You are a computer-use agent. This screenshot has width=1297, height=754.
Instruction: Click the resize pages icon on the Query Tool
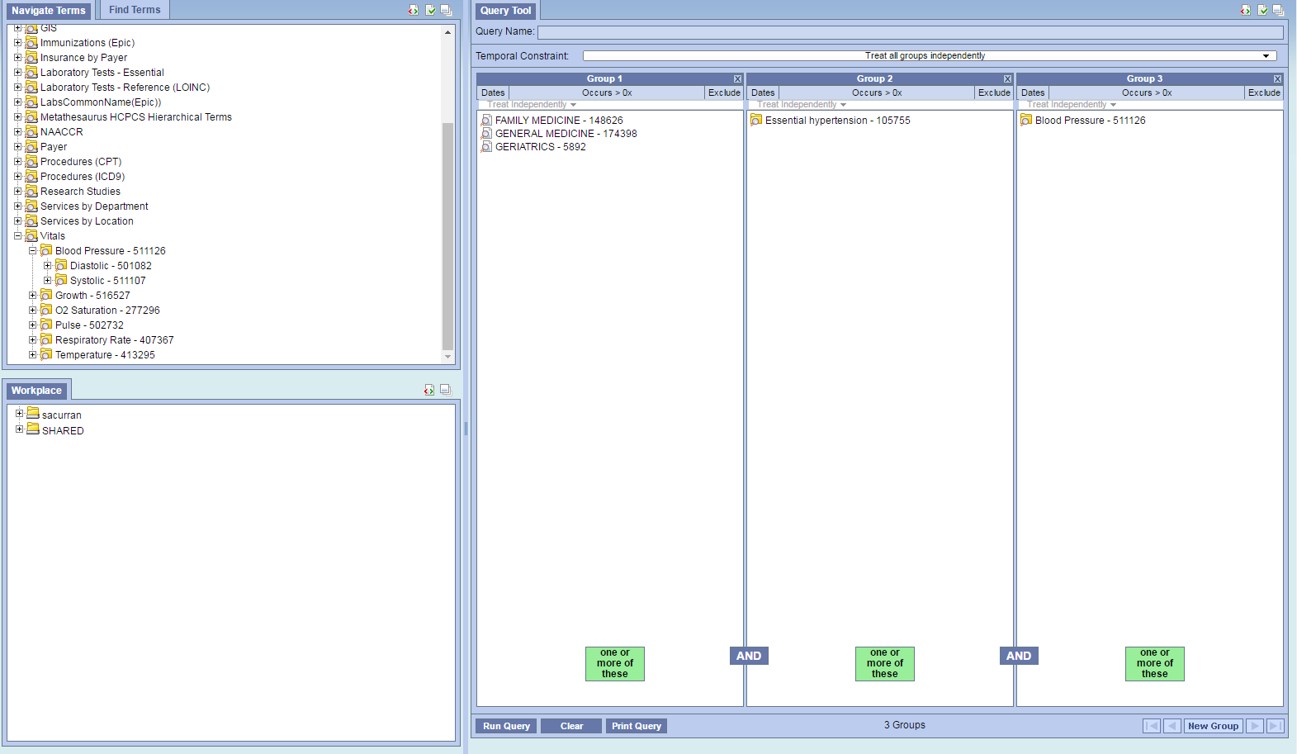tap(1279, 10)
